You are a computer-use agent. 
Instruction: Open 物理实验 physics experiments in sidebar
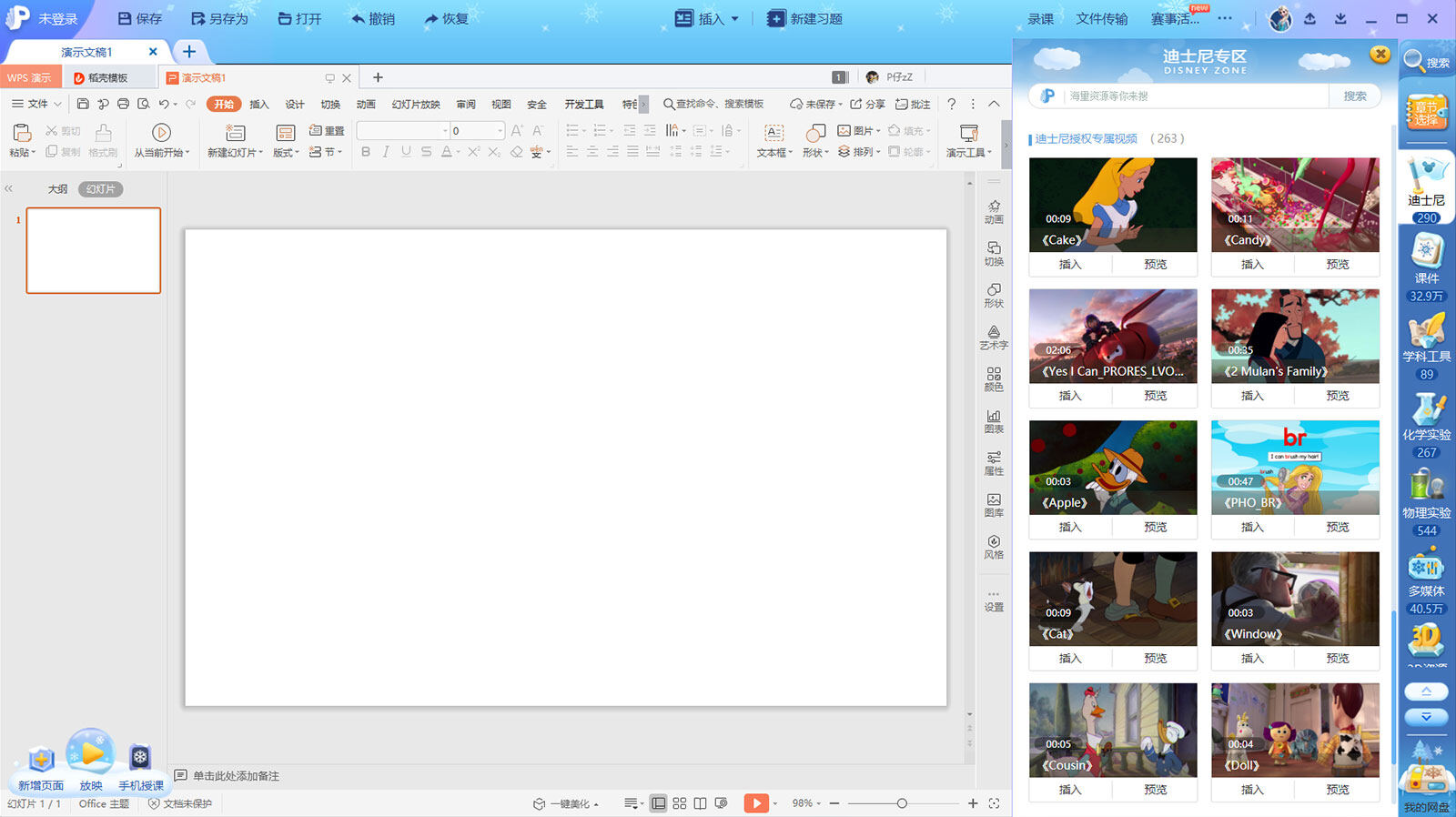pos(1426,502)
